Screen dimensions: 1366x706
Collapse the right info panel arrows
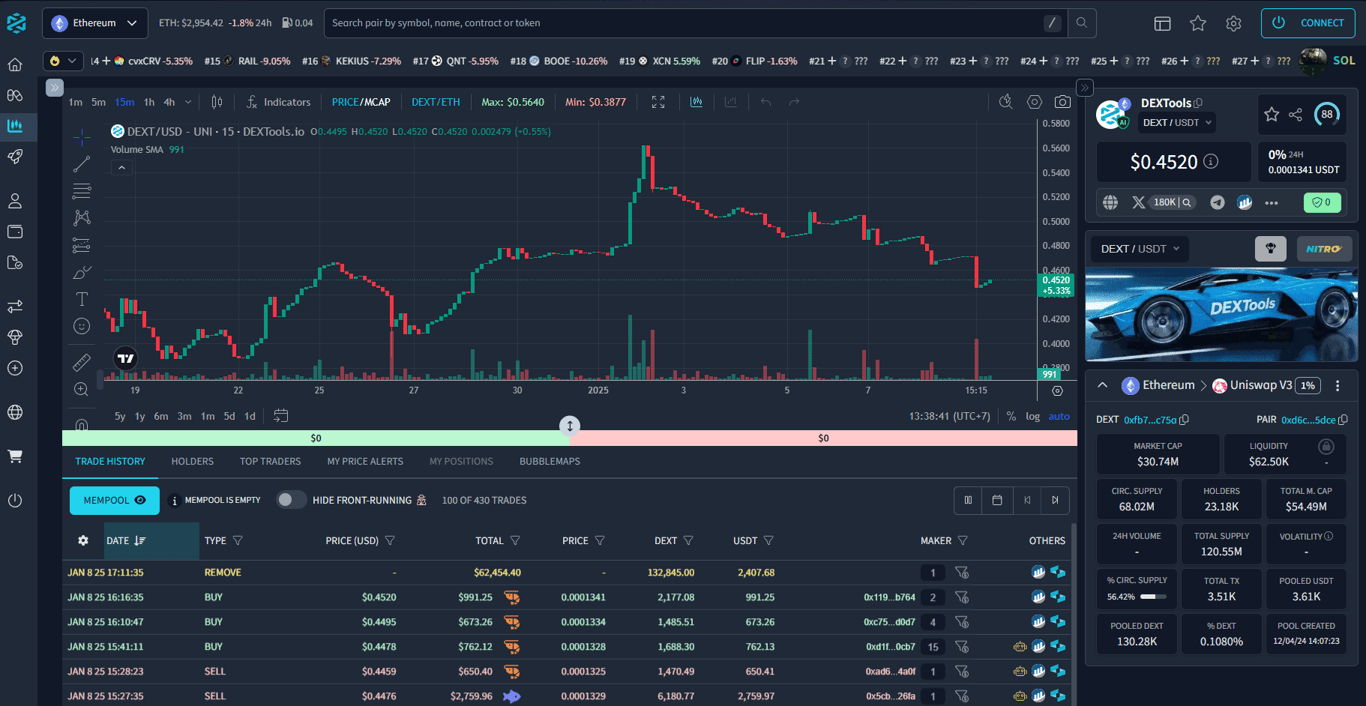tap(1084, 88)
